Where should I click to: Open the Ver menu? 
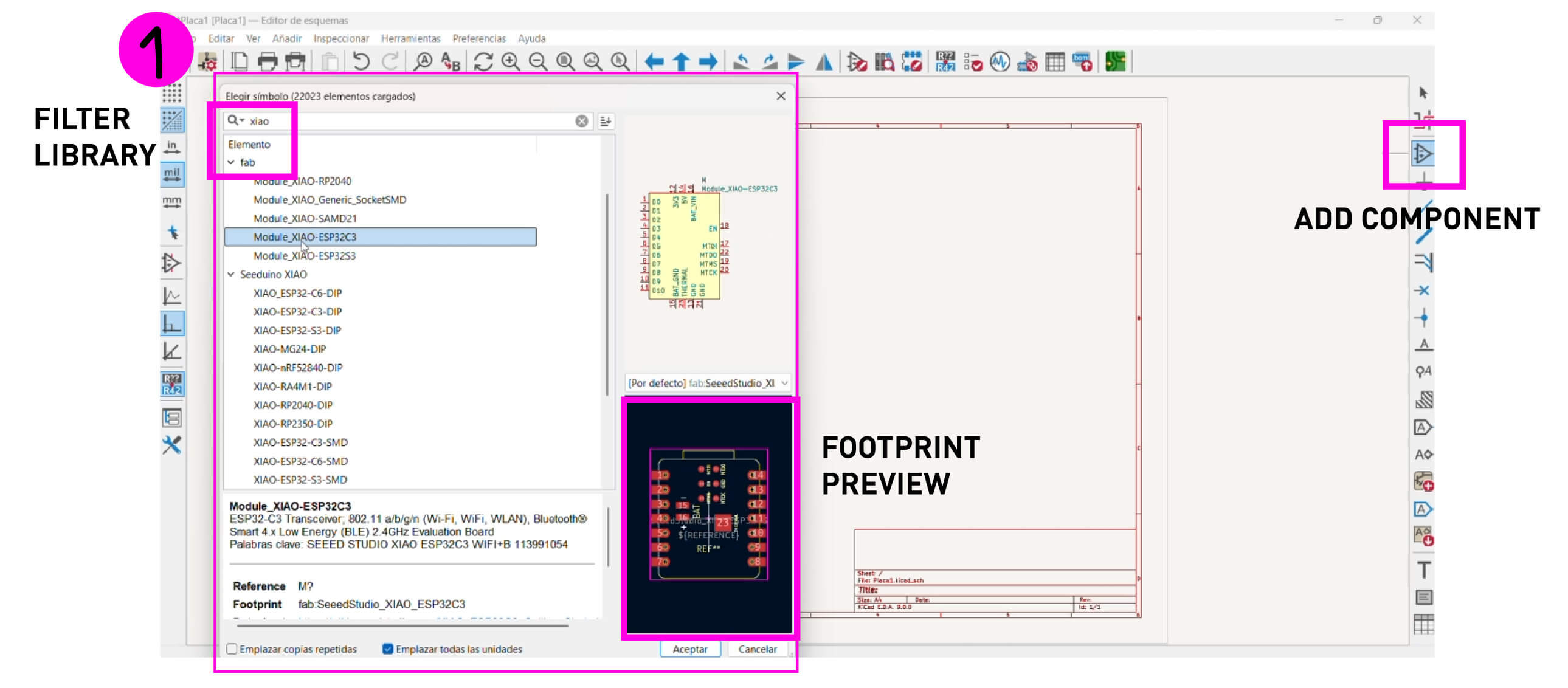pos(253,38)
